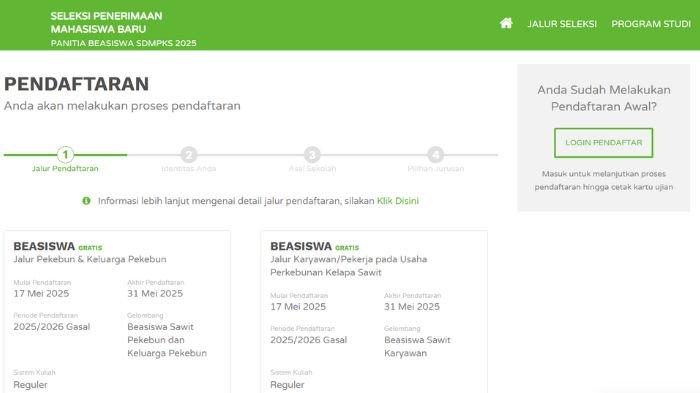The image size is (700, 393).
Task: Click PANITIA BEASISWA SDMPKS 2025 subtitle
Action: click(124, 43)
